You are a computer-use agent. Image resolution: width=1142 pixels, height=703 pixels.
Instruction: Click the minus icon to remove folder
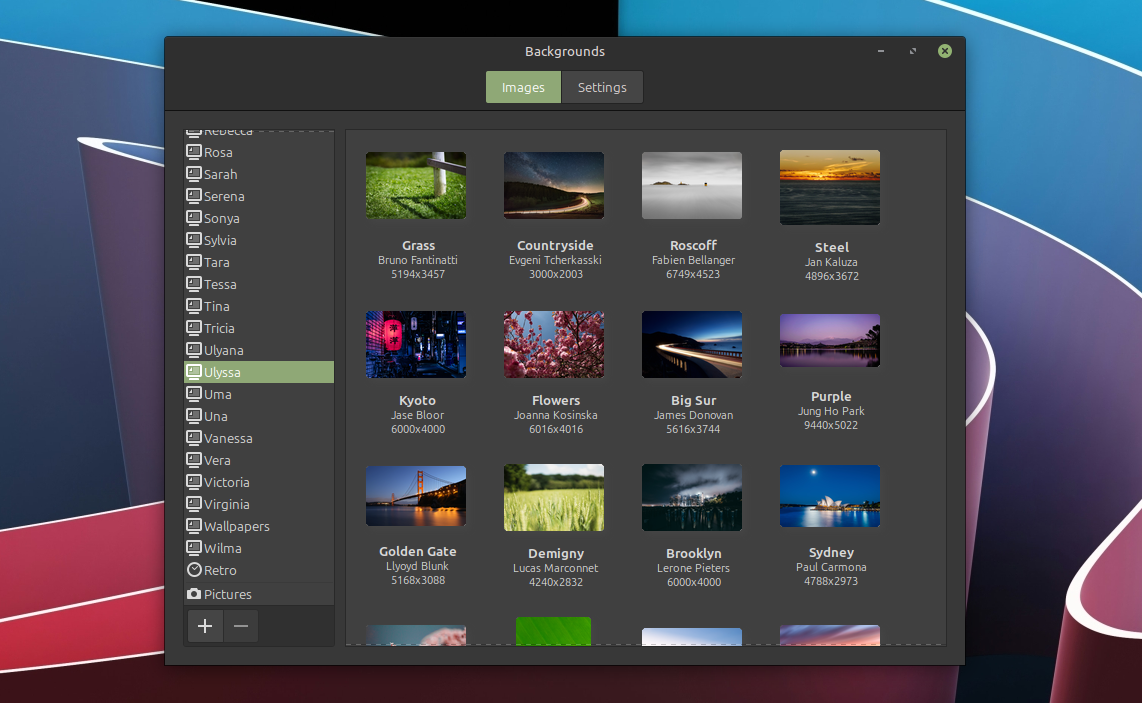(241, 626)
